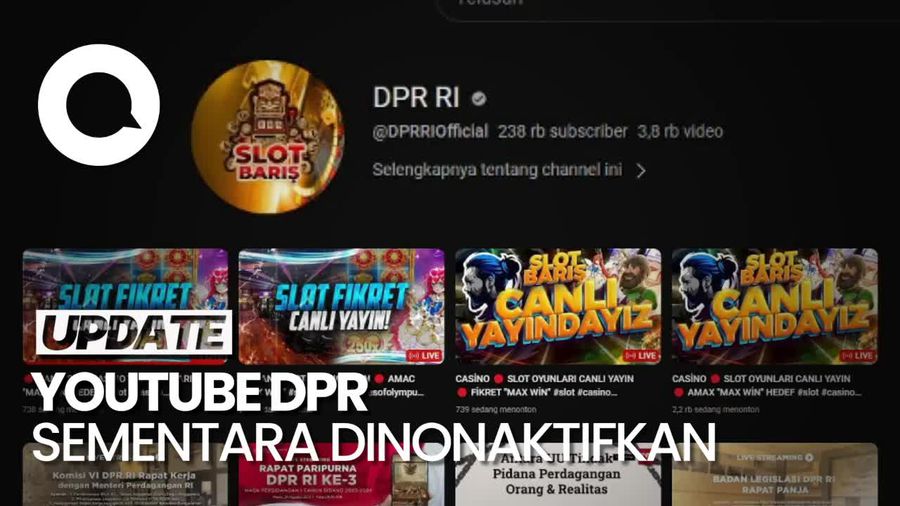Image resolution: width=900 pixels, height=506 pixels.
Task: Open Pidana Perdagangan Orang & Realitas thumbnail
Action: [x=558, y=474]
